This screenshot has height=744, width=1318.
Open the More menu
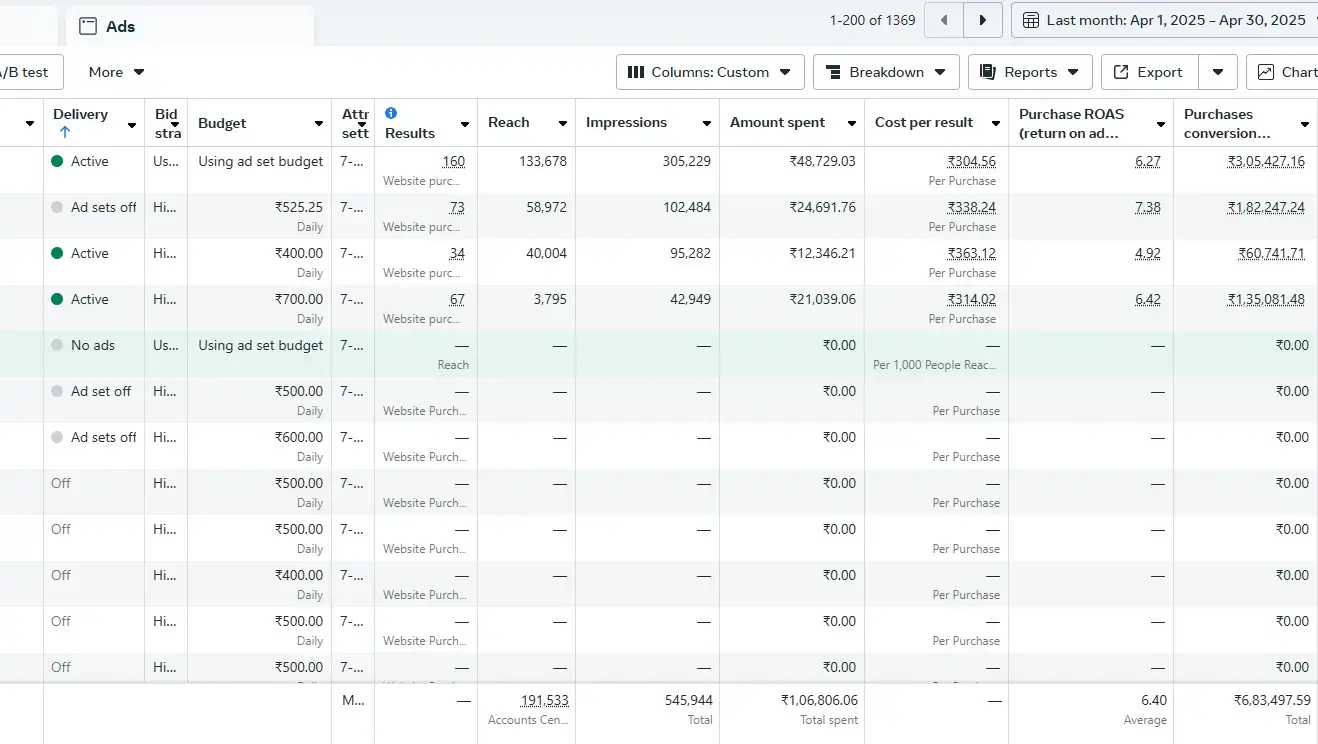pyautogui.click(x=116, y=72)
